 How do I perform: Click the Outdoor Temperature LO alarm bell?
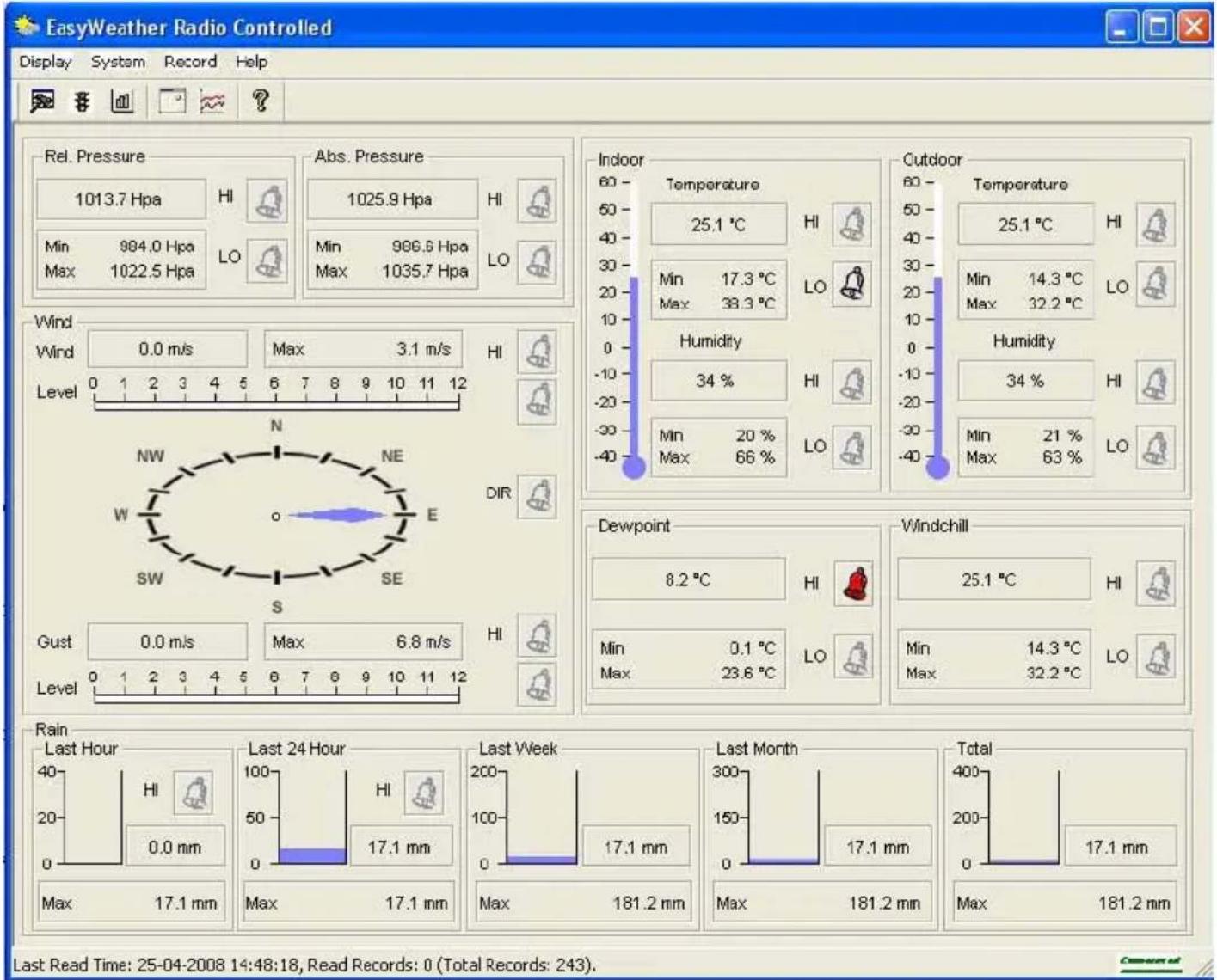[1155, 285]
